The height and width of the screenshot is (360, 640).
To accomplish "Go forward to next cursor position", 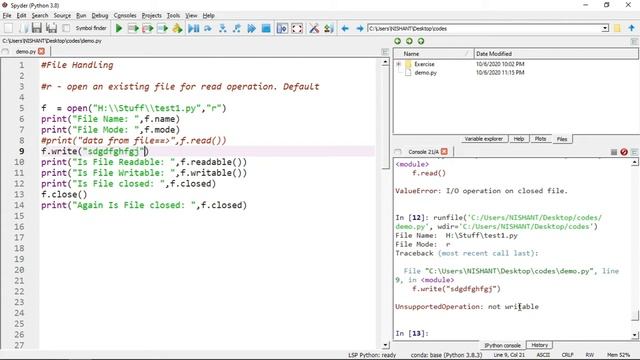I will coord(360,29).
